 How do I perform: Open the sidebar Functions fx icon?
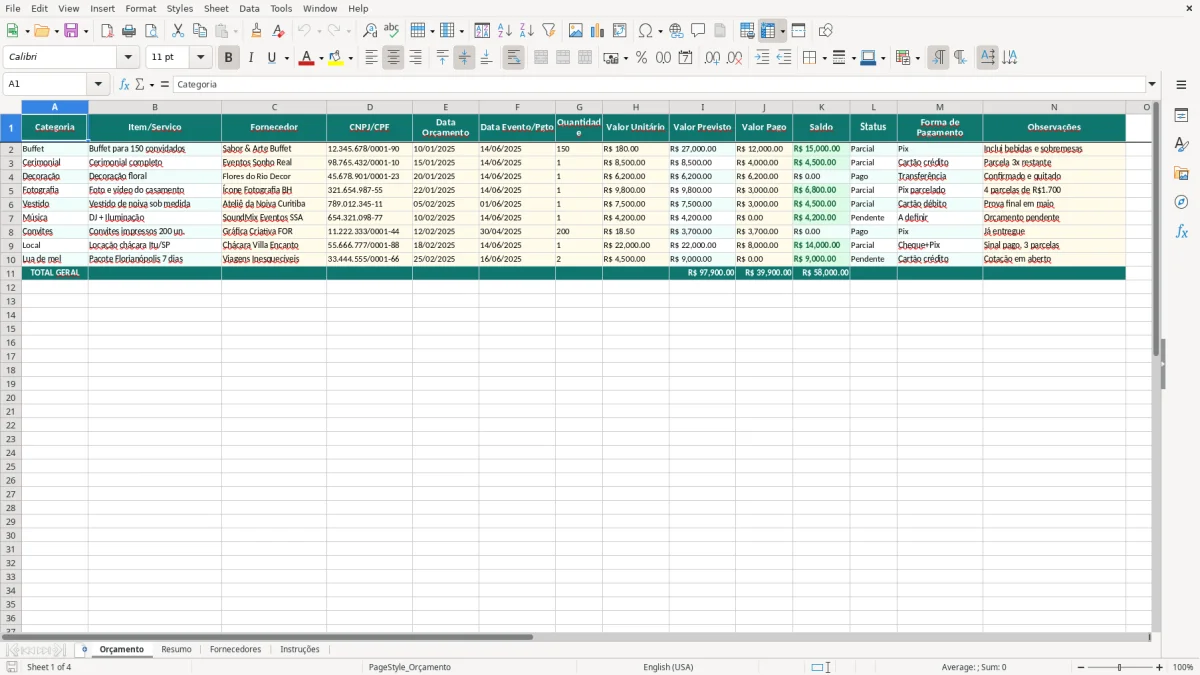pyautogui.click(x=1181, y=231)
